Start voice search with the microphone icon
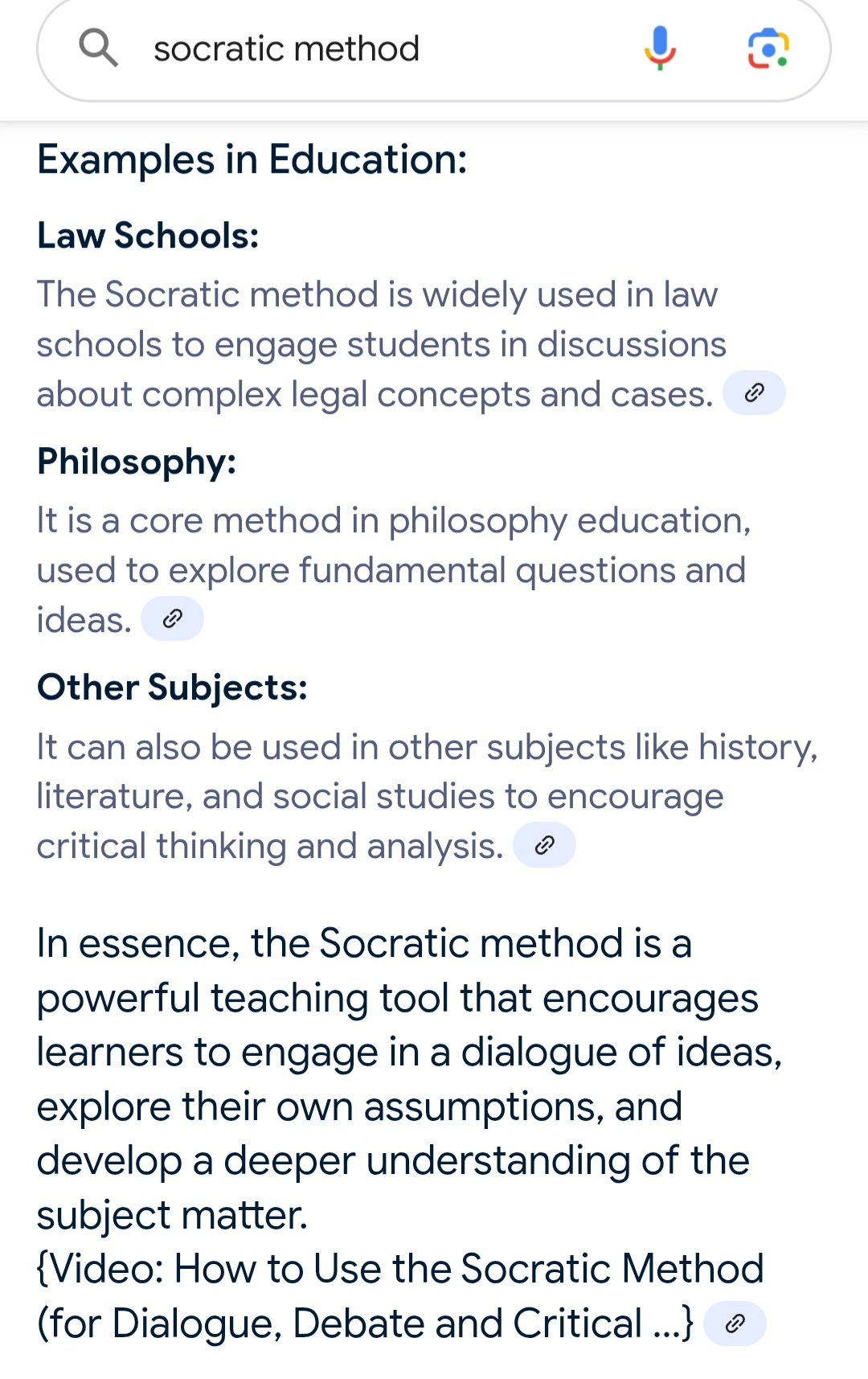 click(660, 47)
